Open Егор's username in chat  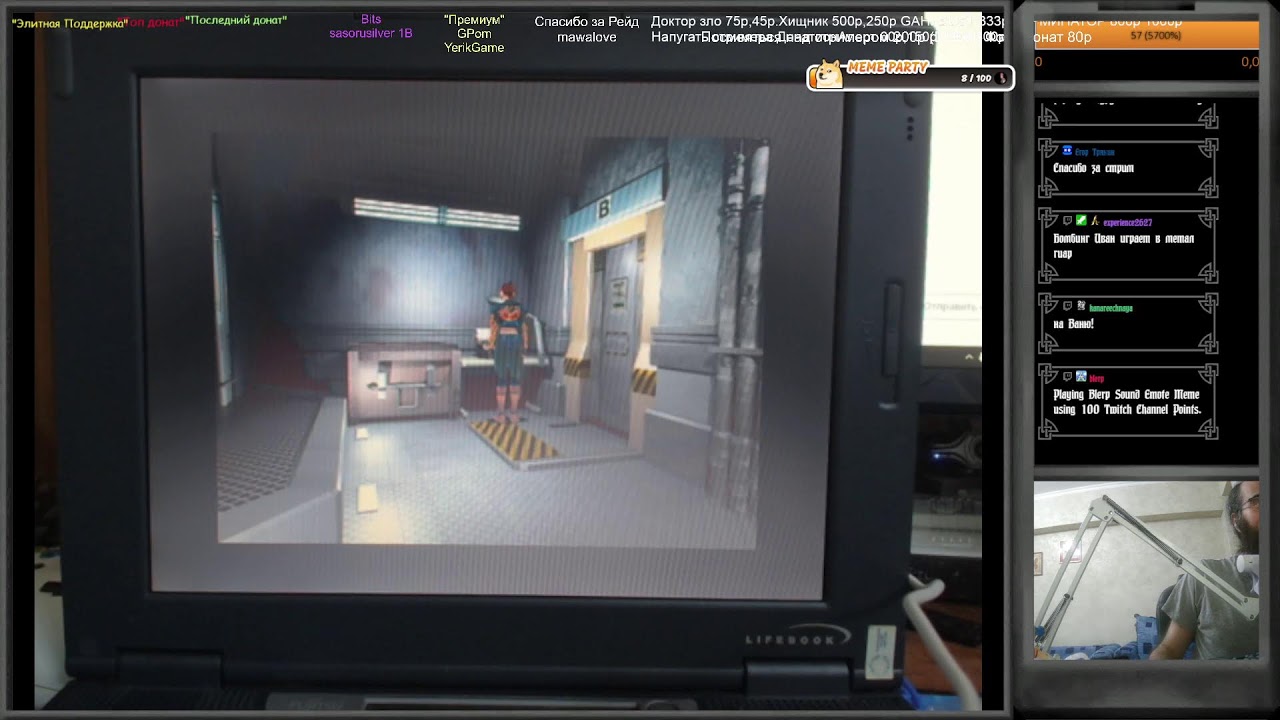click(x=1095, y=152)
